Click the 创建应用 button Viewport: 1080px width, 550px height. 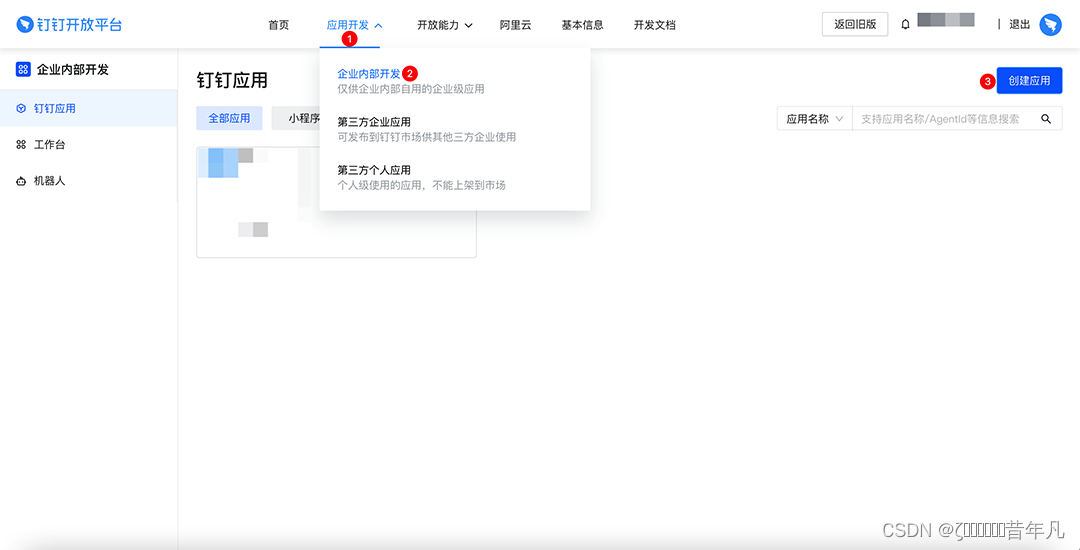1029,81
